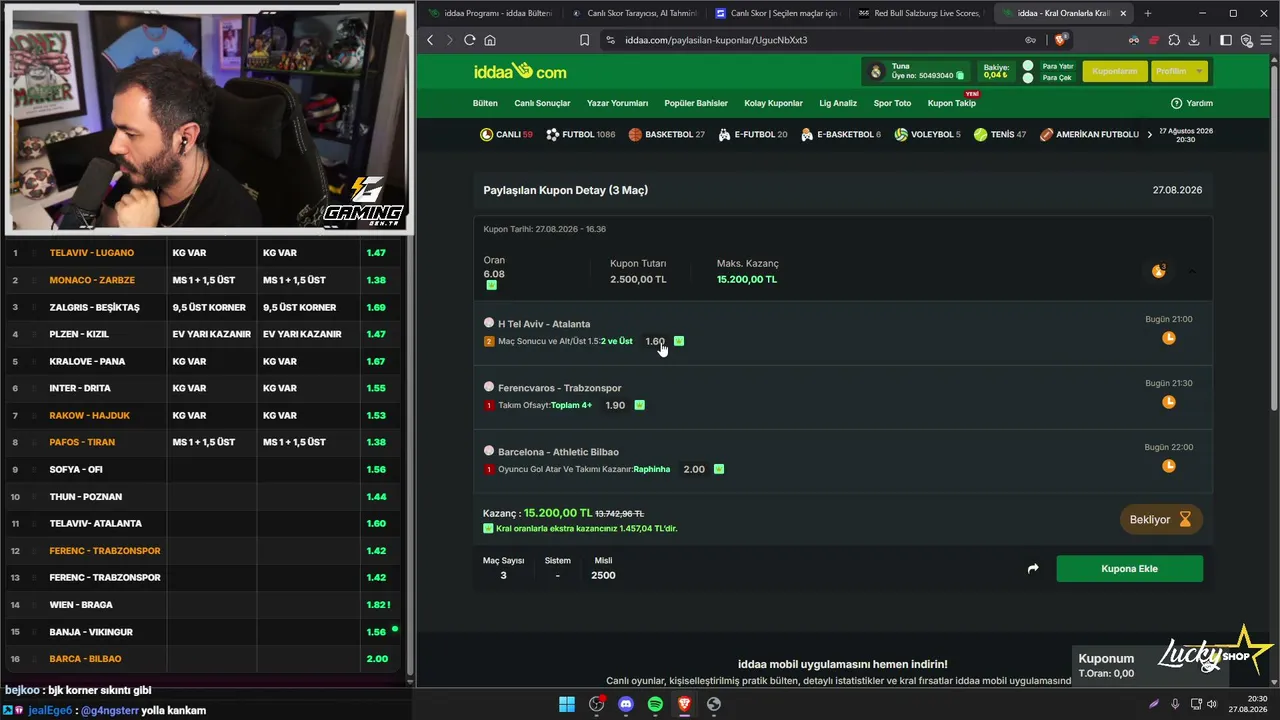The width and height of the screenshot is (1280, 720).
Task: Open the browser extensions puzzle icon
Action: pyautogui.click(x=1174, y=40)
